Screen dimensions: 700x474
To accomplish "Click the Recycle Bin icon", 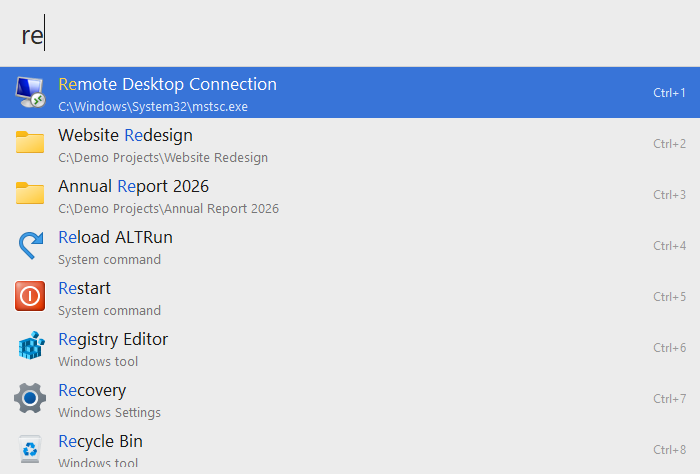I will tap(30, 449).
